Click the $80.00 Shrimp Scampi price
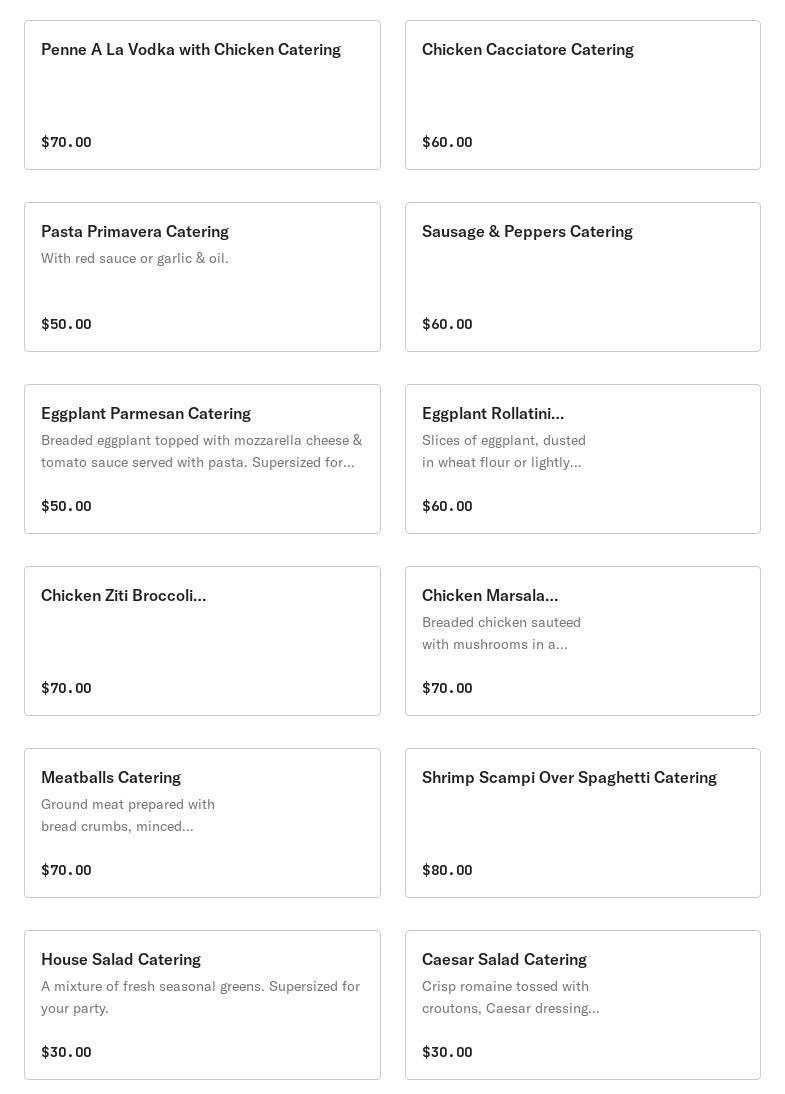The height and width of the screenshot is (1094, 785). (x=447, y=870)
